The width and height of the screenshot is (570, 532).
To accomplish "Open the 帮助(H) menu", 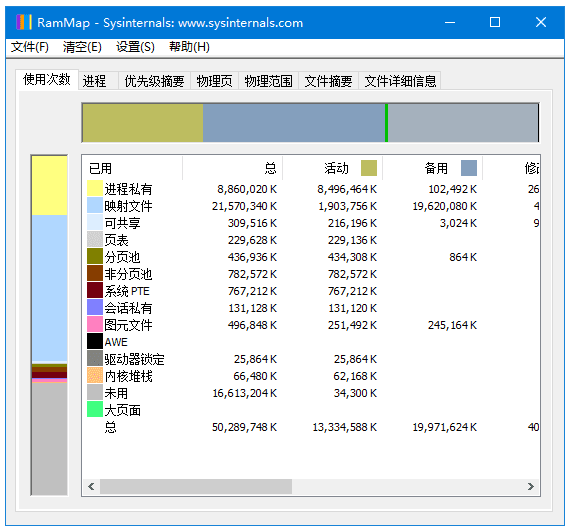I will [x=189, y=47].
